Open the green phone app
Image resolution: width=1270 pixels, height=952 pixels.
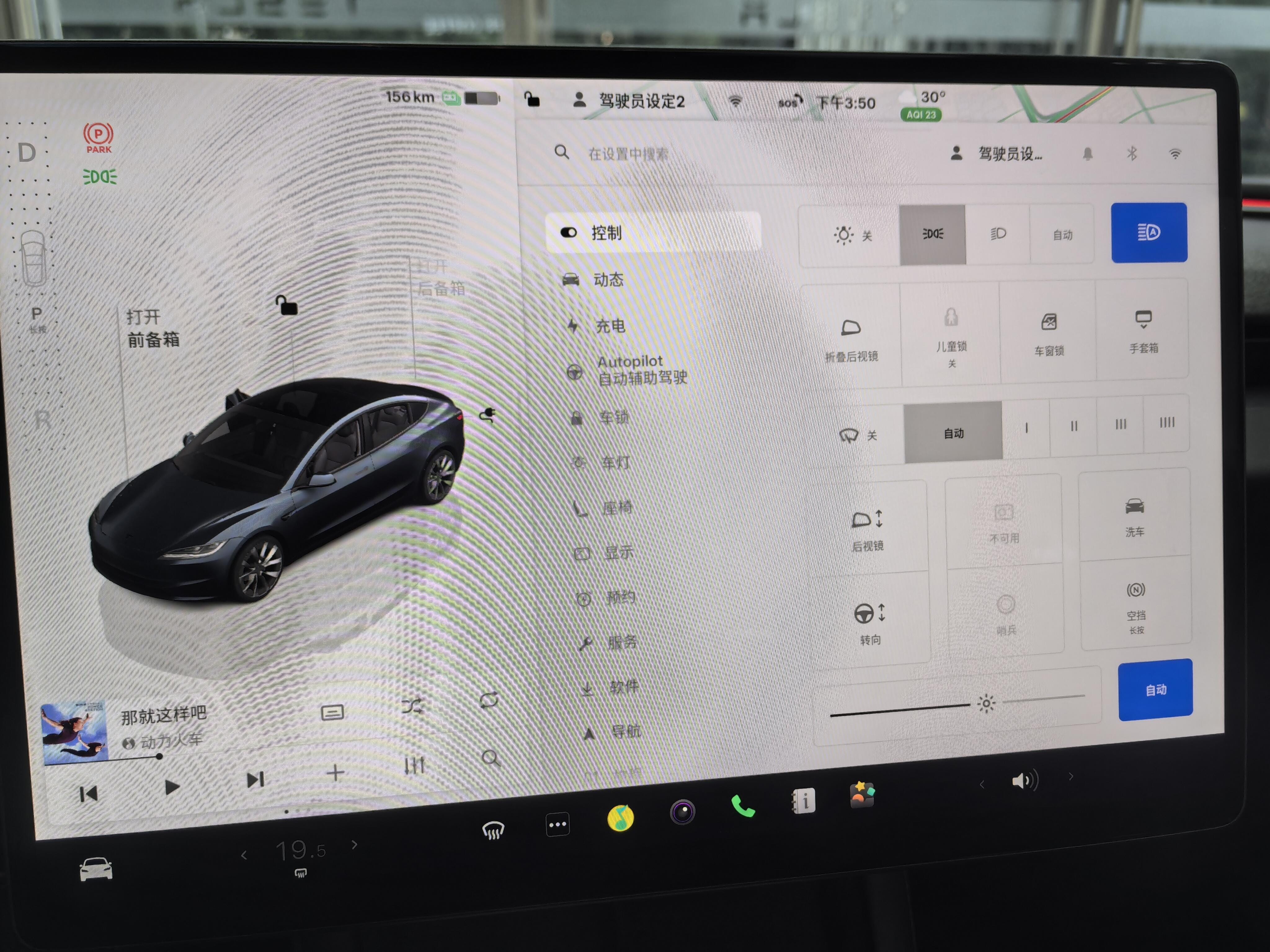click(x=743, y=806)
